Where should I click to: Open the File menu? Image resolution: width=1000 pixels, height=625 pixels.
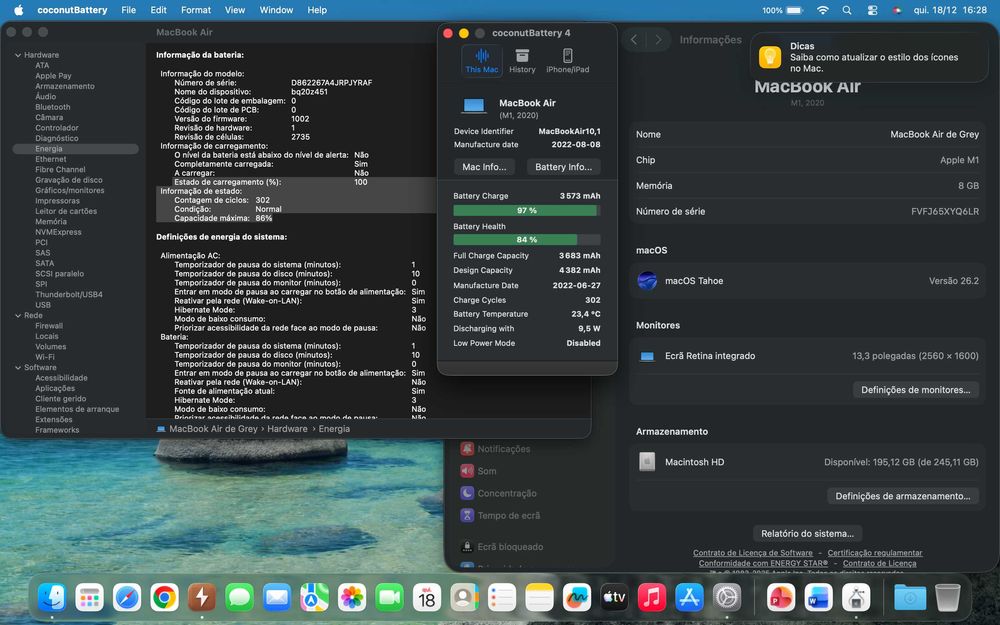coord(129,10)
